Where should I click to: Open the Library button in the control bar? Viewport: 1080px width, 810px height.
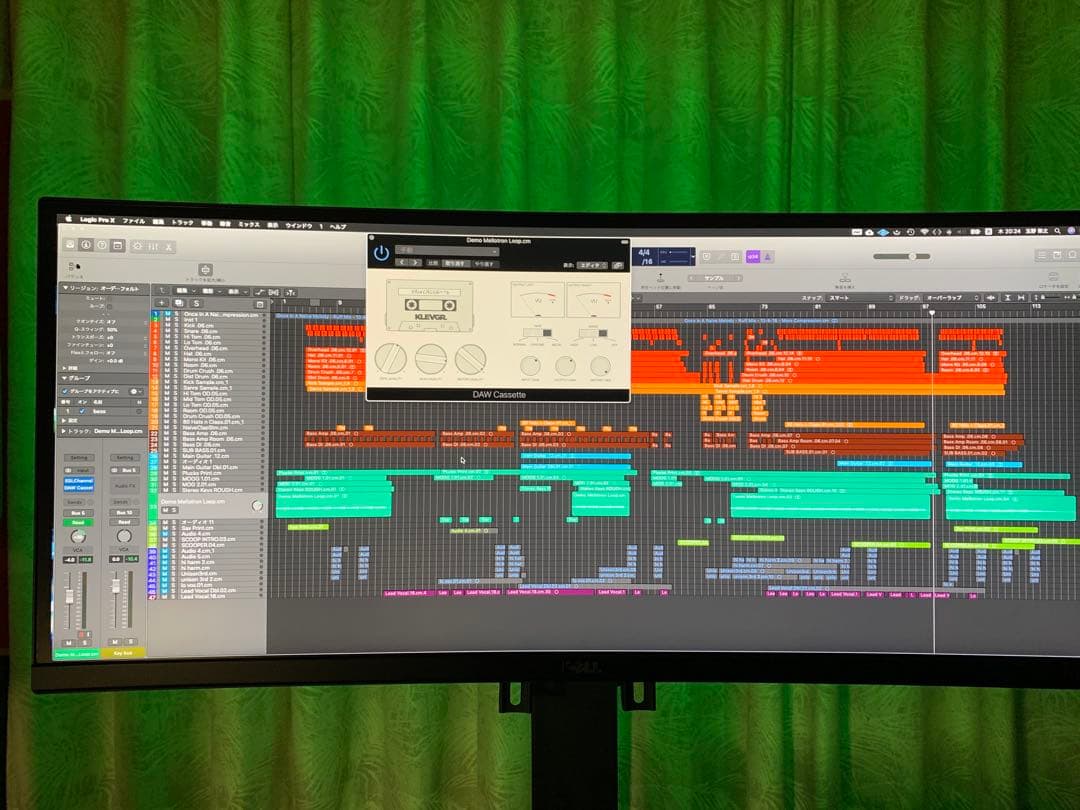[x=70, y=245]
